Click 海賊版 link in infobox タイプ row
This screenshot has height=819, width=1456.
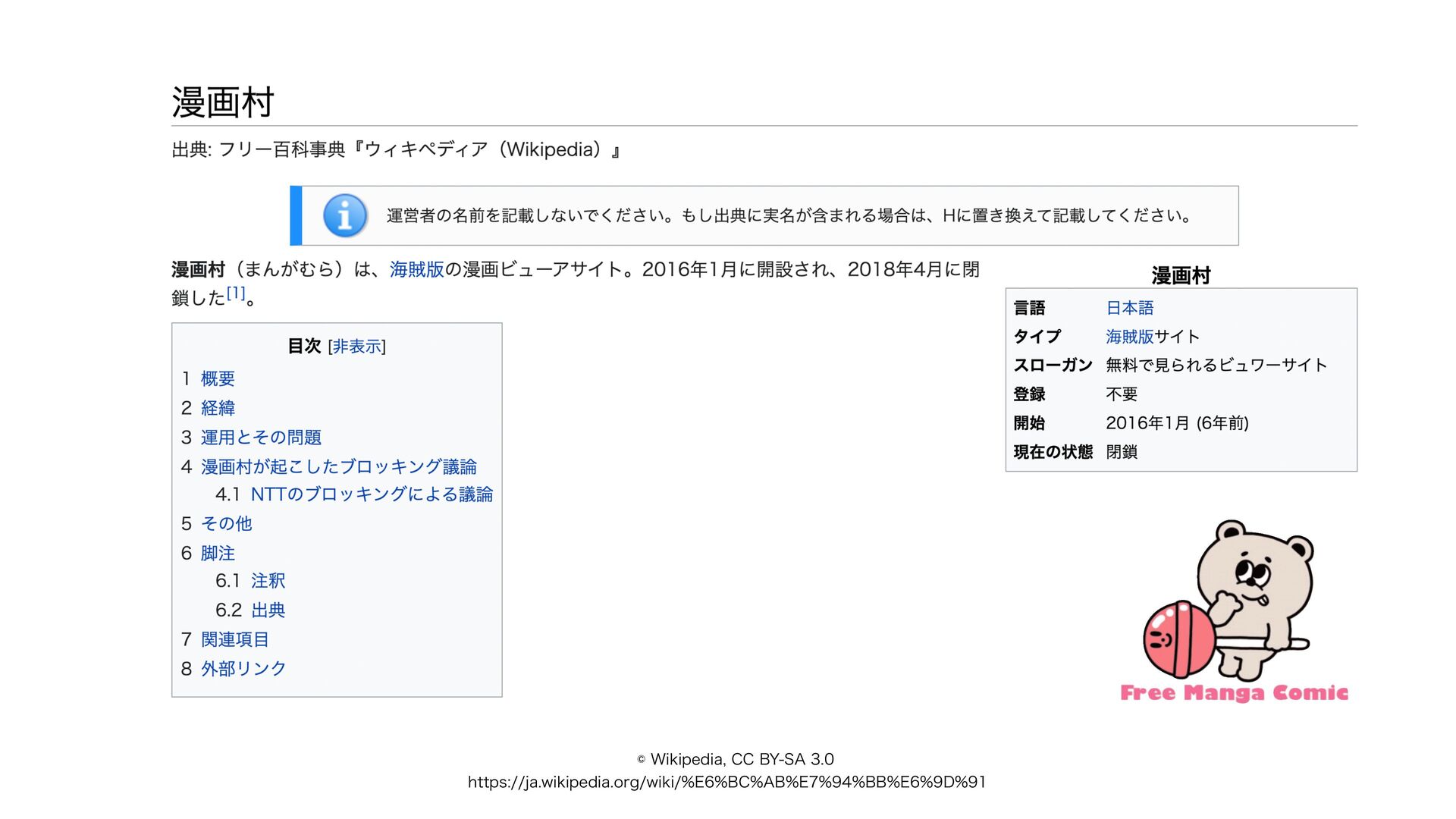click(x=1129, y=337)
